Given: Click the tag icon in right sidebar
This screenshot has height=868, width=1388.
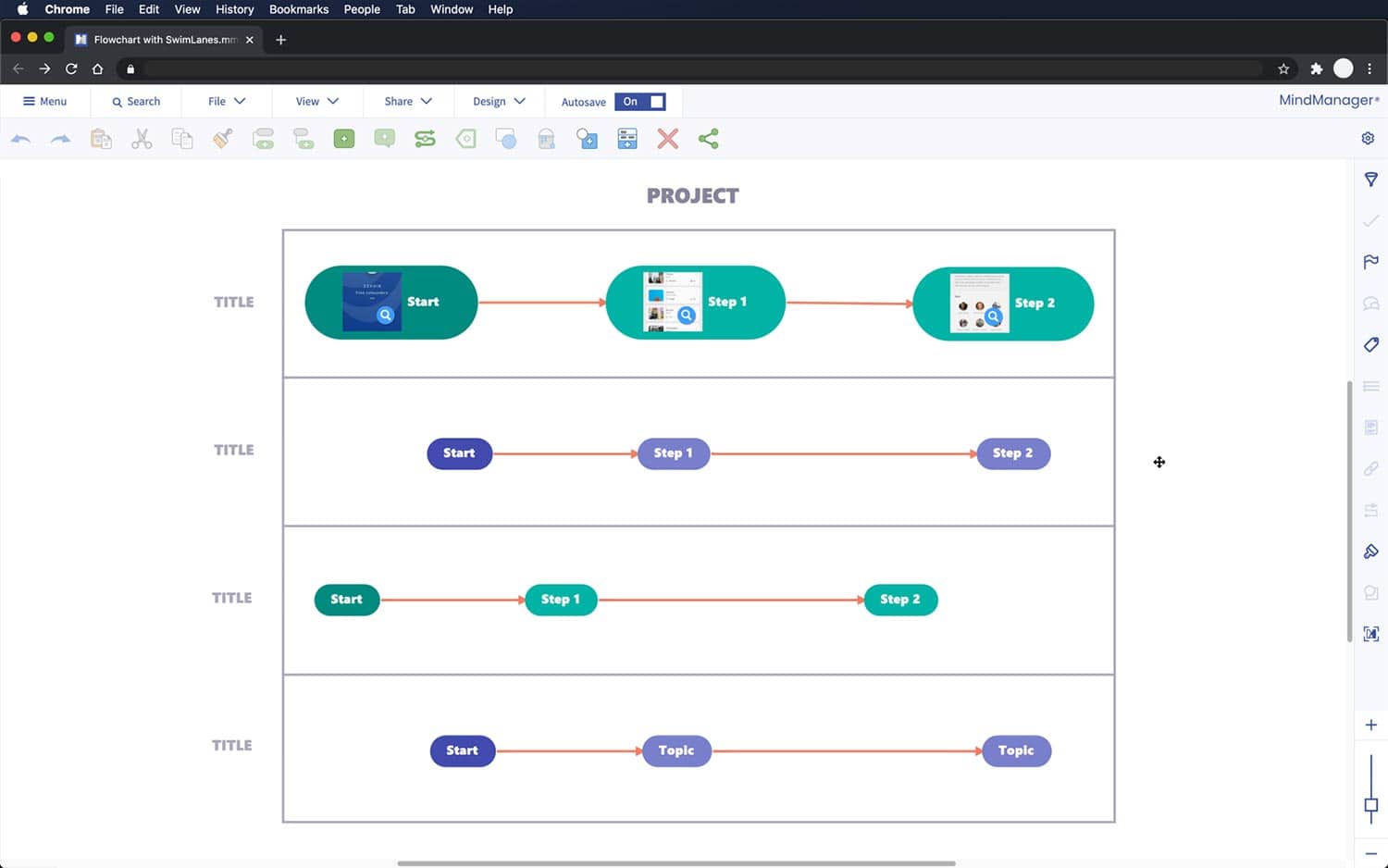Looking at the screenshot, I should (x=1370, y=344).
